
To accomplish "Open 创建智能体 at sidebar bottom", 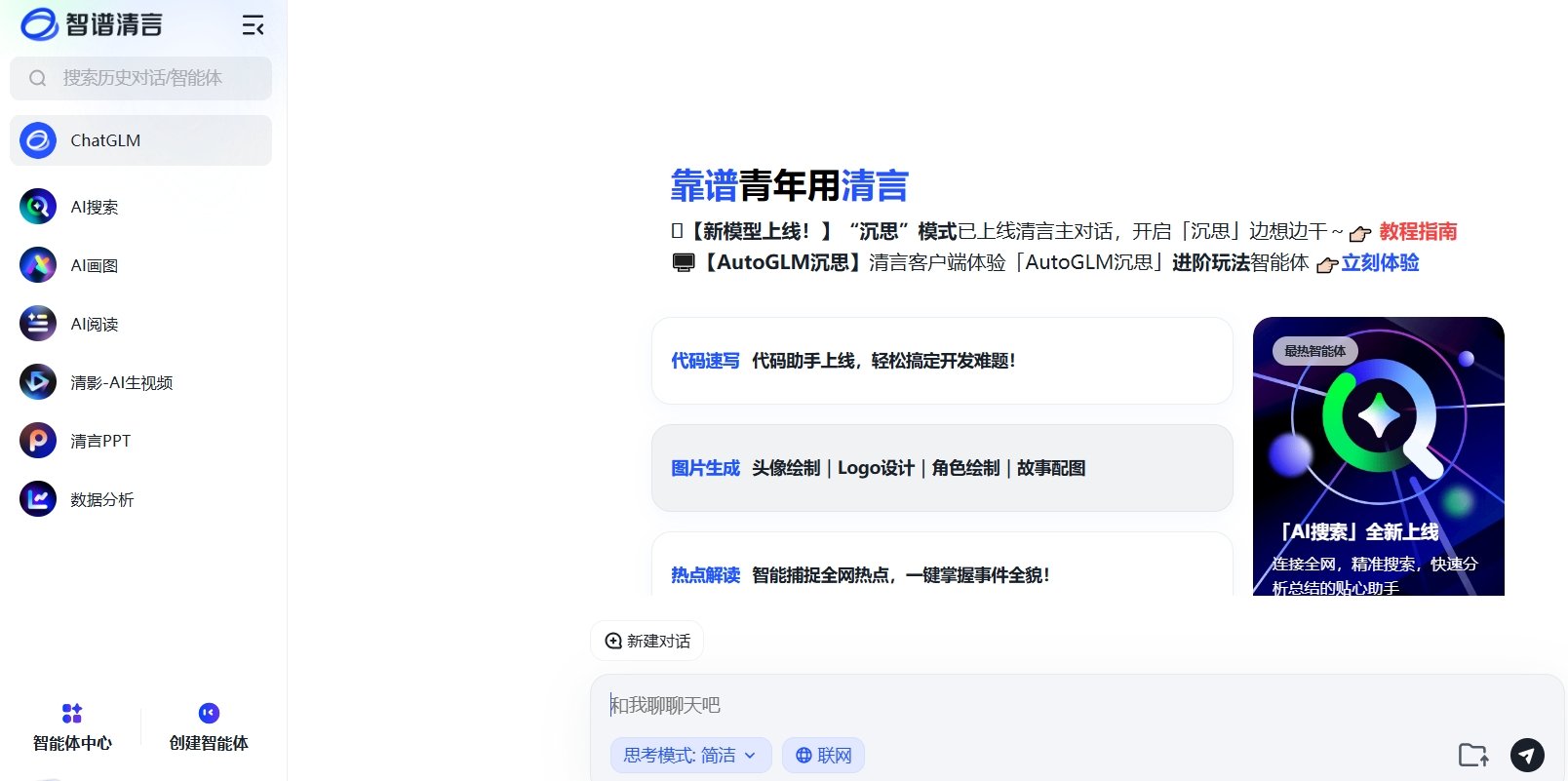I will 209,727.
